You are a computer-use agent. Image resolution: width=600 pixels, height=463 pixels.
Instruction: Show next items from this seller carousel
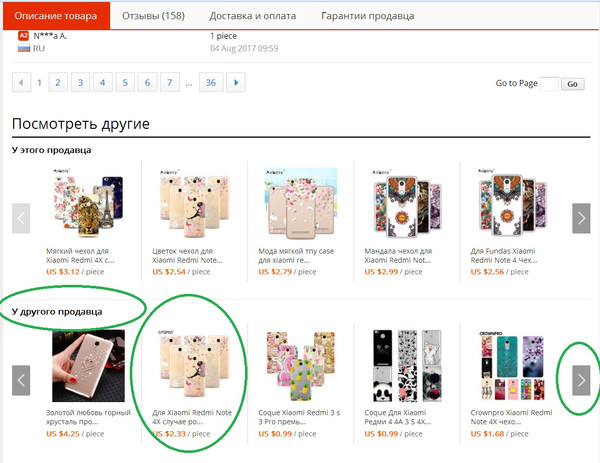(x=581, y=218)
